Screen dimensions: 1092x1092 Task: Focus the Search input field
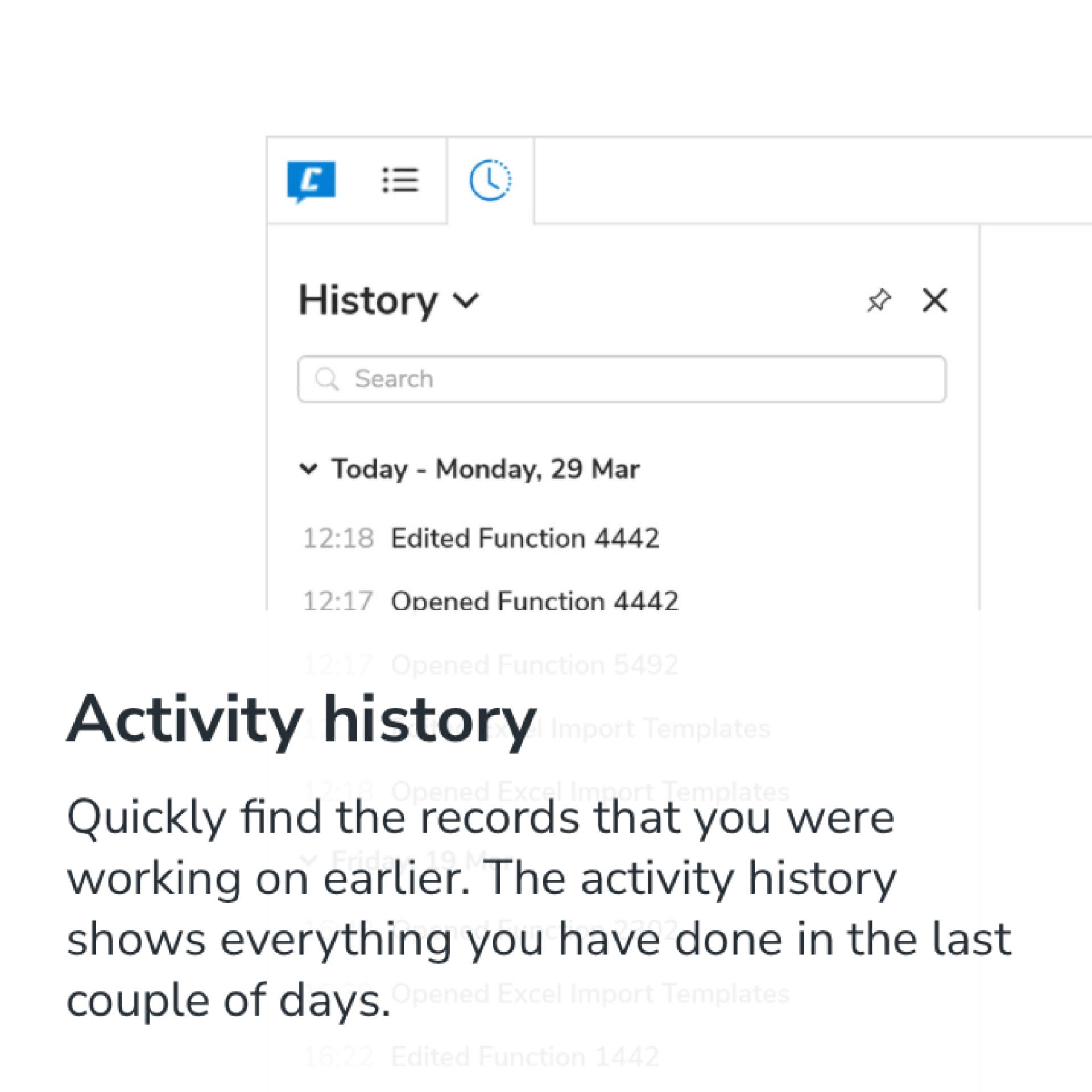pyautogui.click(x=622, y=379)
